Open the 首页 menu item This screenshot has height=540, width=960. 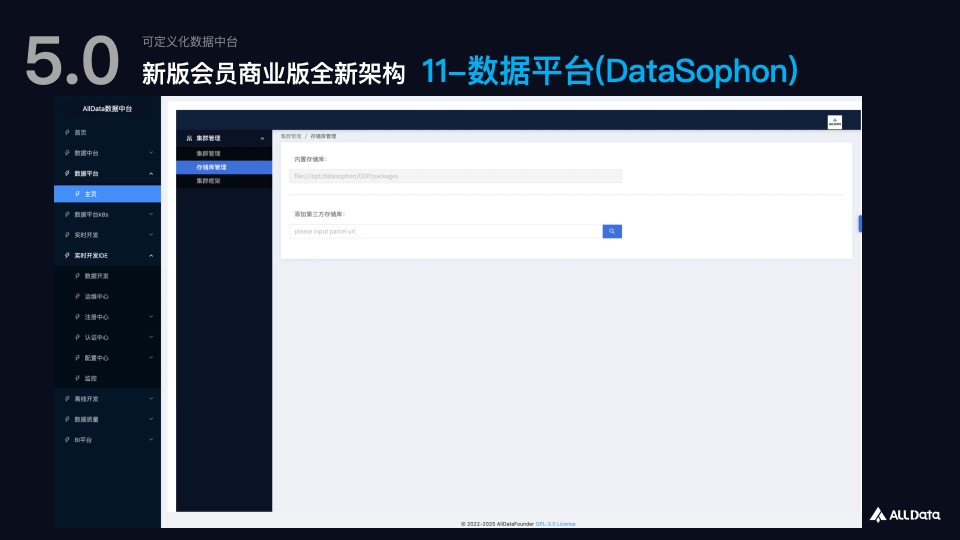click(x=107, y=132)
